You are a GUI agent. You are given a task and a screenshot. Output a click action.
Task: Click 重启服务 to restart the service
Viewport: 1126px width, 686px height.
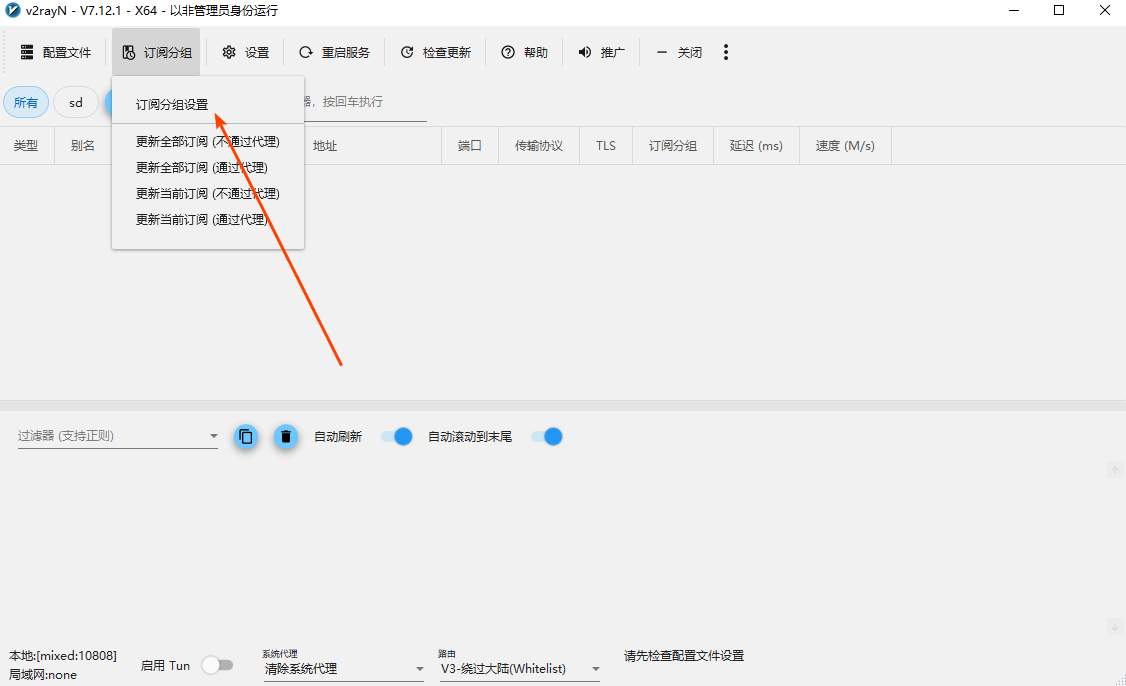click(x=334, y=52)
